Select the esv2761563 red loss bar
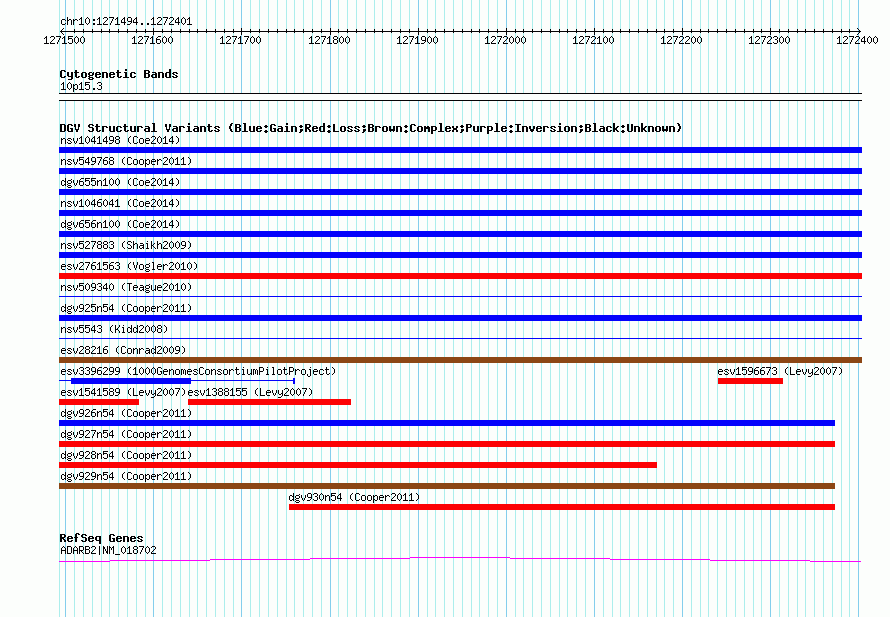 click(x=460, y=276)
